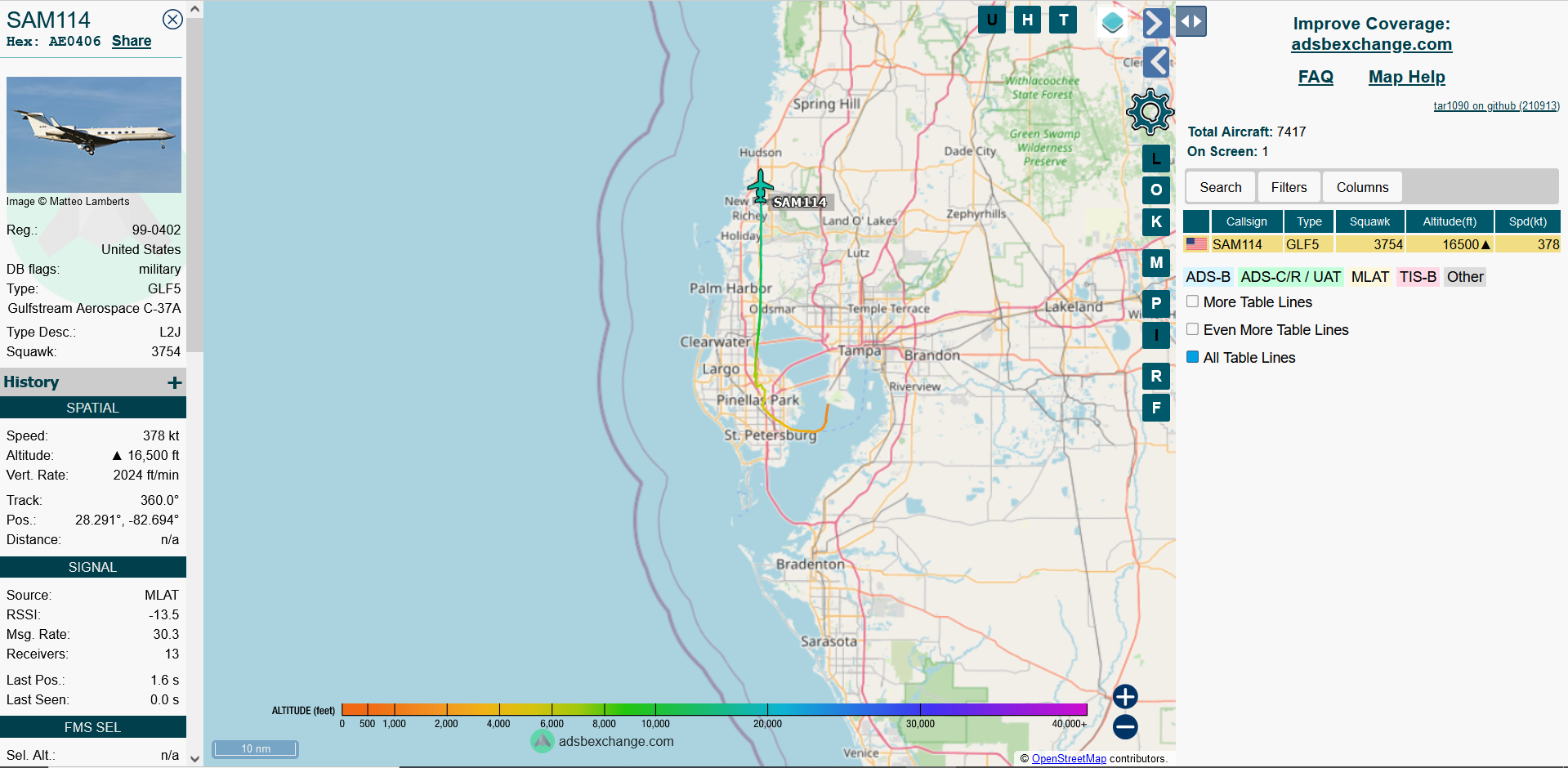This screenshot has height=768, width=1568.
Task: Open tar1090 on github link
Action: pyautogui.click(x=1496, y=105)
